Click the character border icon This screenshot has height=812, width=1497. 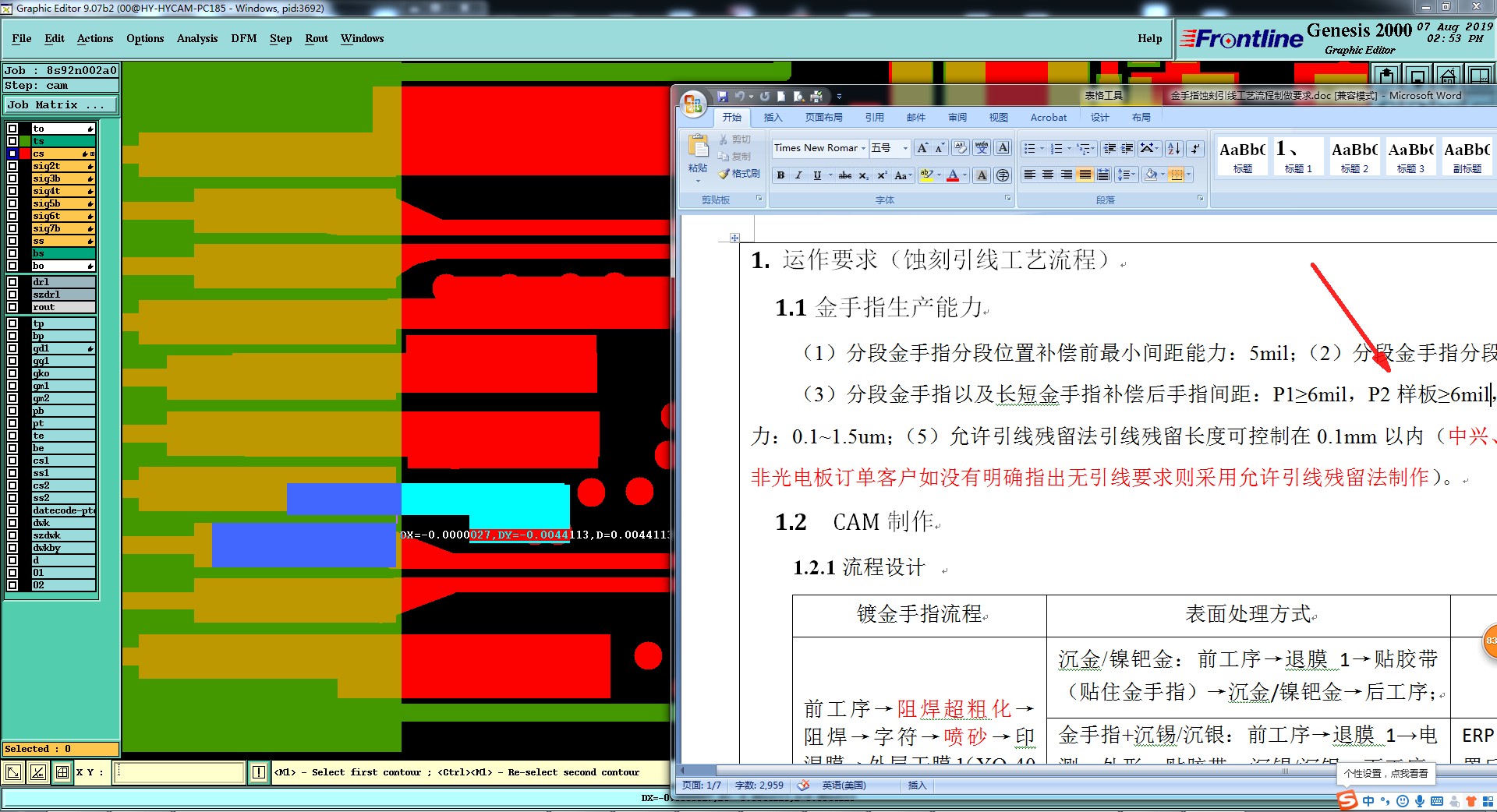tap(1003, 148)
